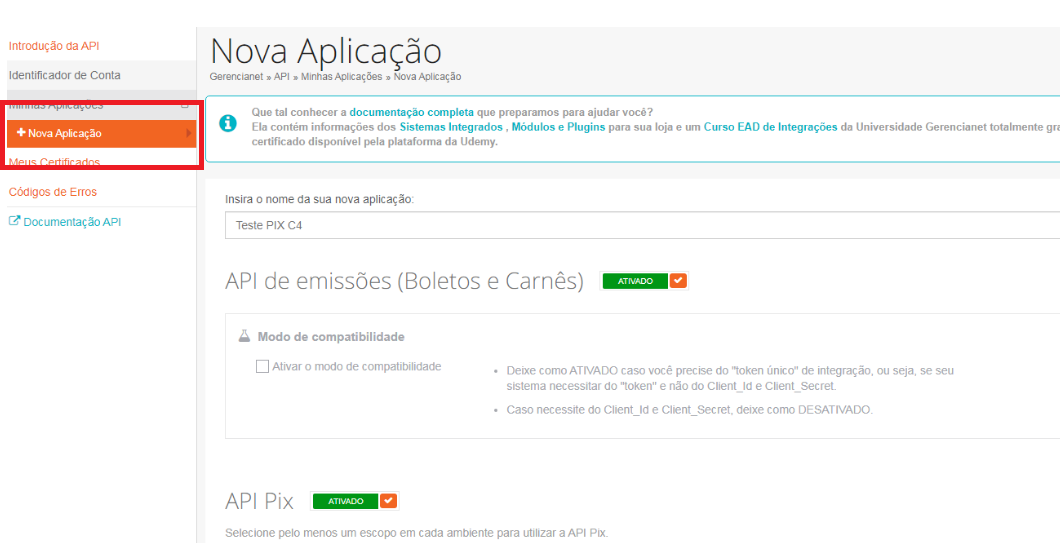Follow the Sistemas Integrados link

tap(451, 128)
